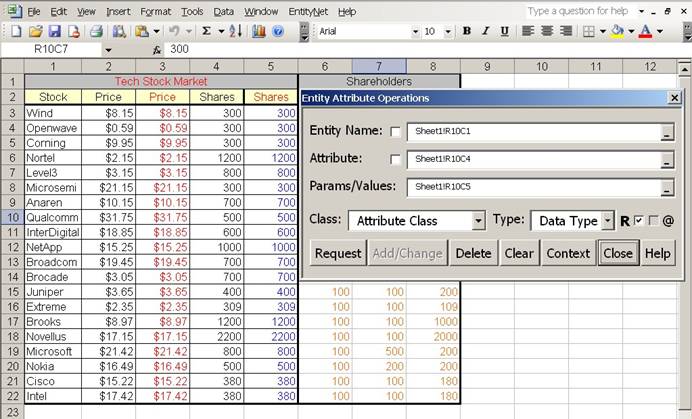The height and width of the screenshot is (419, 692).
Task: Click the Print toolbar icon
Action: tap(96, 31)
